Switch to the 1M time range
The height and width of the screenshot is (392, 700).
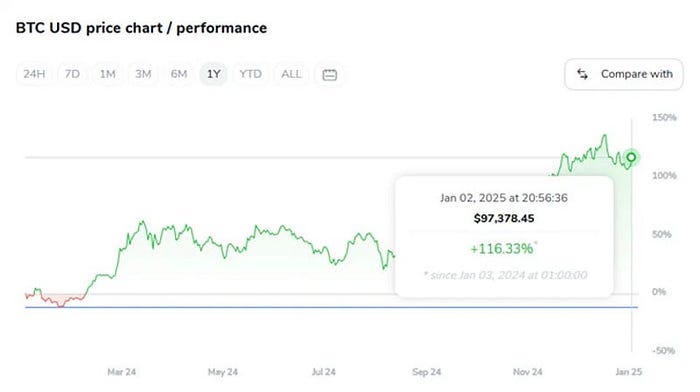[x=107, y=74]
